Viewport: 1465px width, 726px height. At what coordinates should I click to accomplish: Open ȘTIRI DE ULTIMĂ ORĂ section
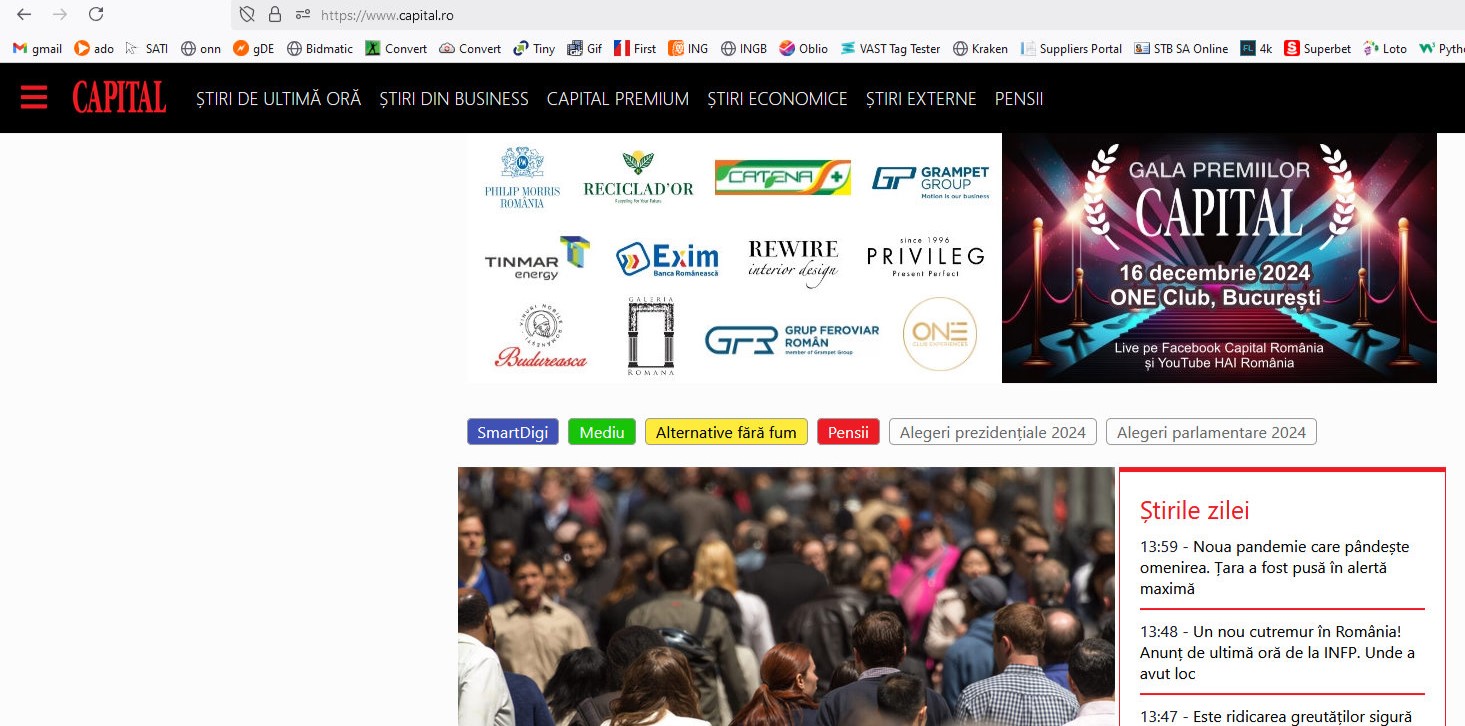pyautogui.click(x=279, y=99)
